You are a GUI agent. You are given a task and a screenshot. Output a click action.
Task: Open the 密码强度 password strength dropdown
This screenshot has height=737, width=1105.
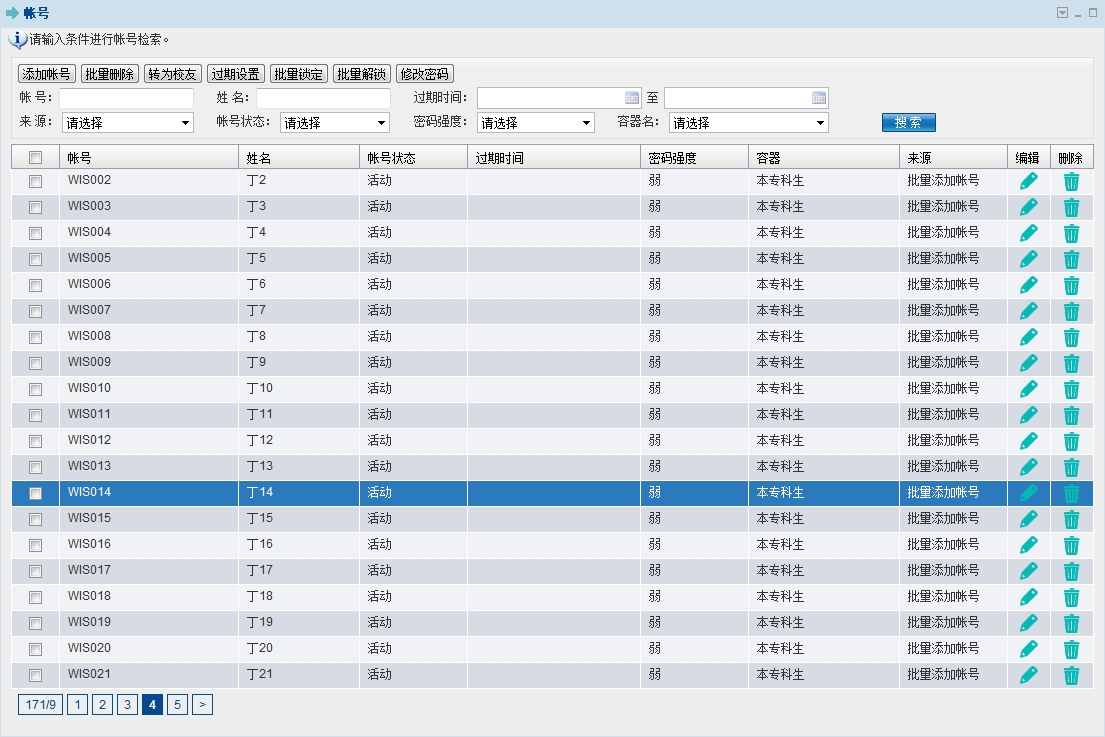pyautogui.click(x=536, y=123)
